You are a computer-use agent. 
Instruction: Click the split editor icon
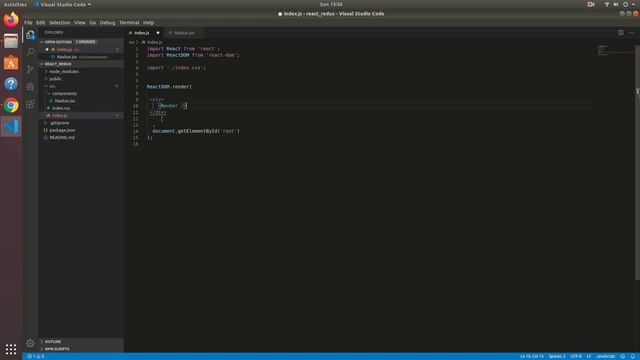(x=620, y=33)
